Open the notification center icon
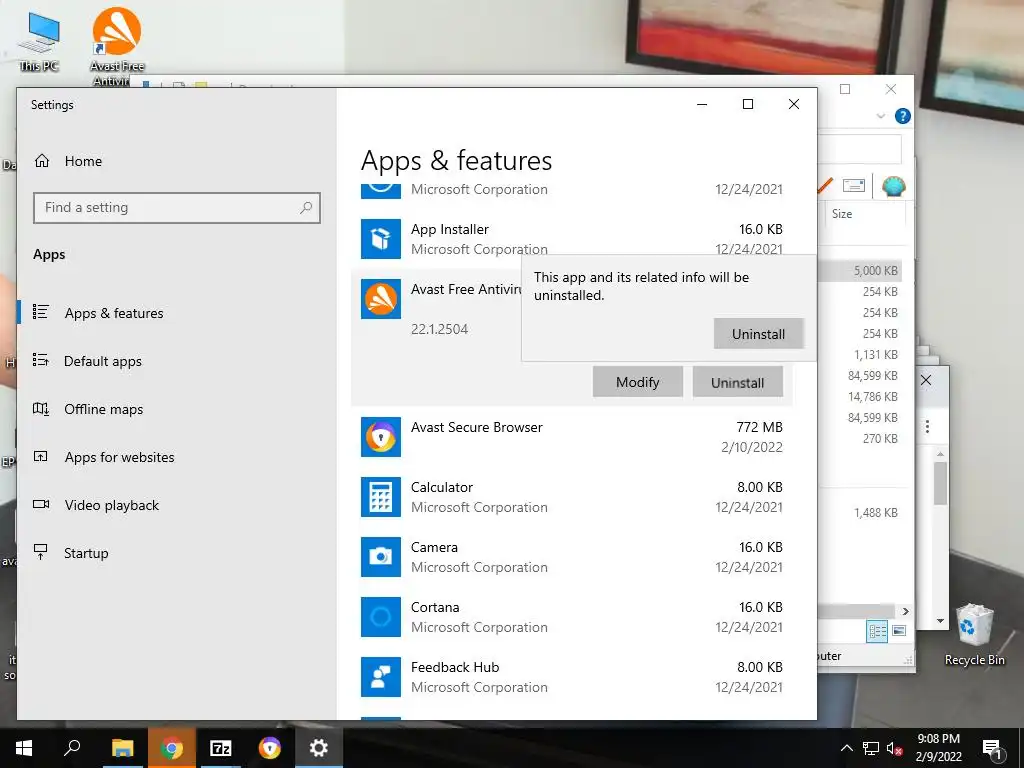This screenshot has height=768, width=1024. (x=991, y=748)
